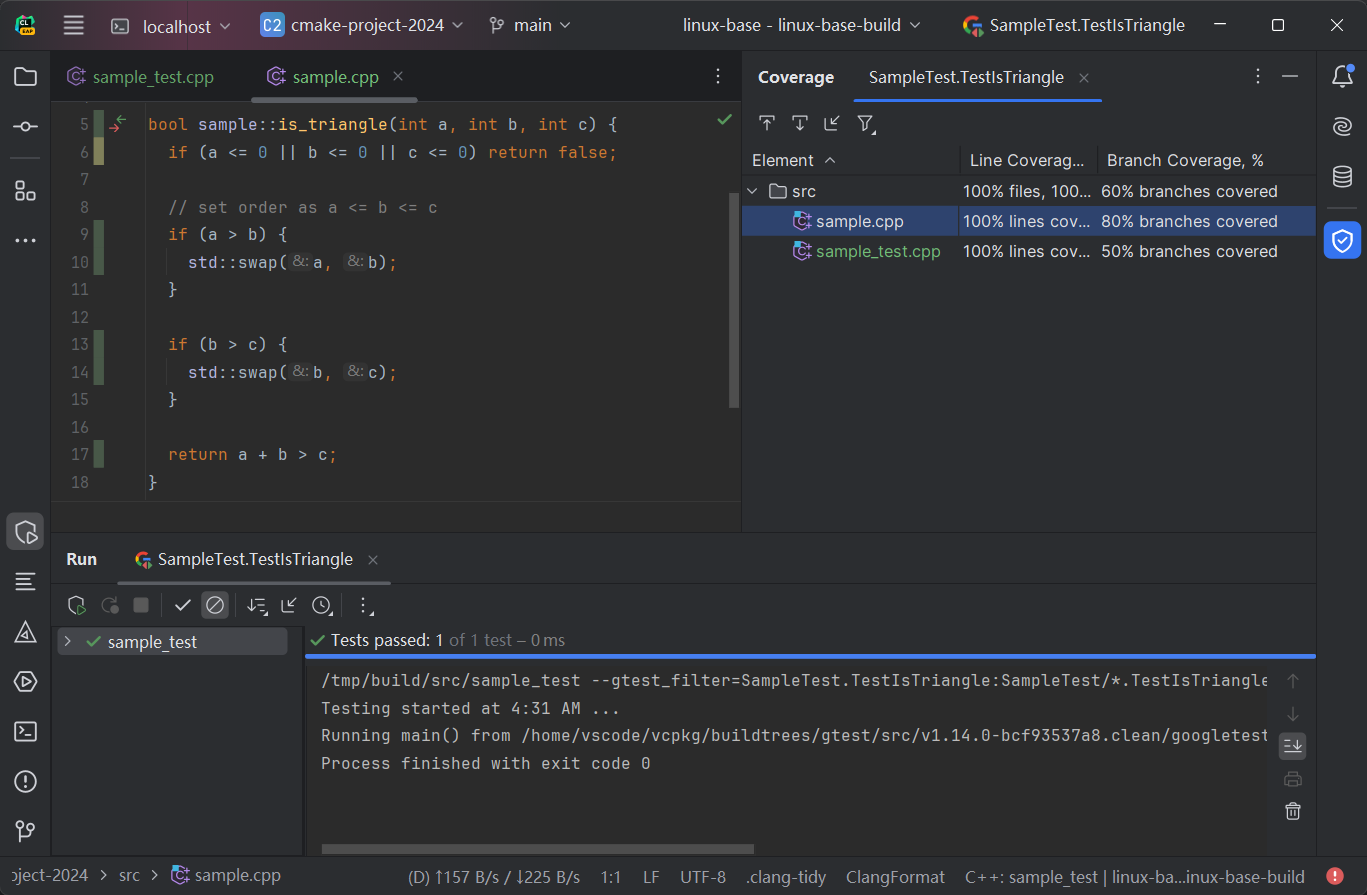Viewport: 1367px width, 895px height.
Task: Open the Coverage shield tool window
Action: click(x=1342, y=240)
